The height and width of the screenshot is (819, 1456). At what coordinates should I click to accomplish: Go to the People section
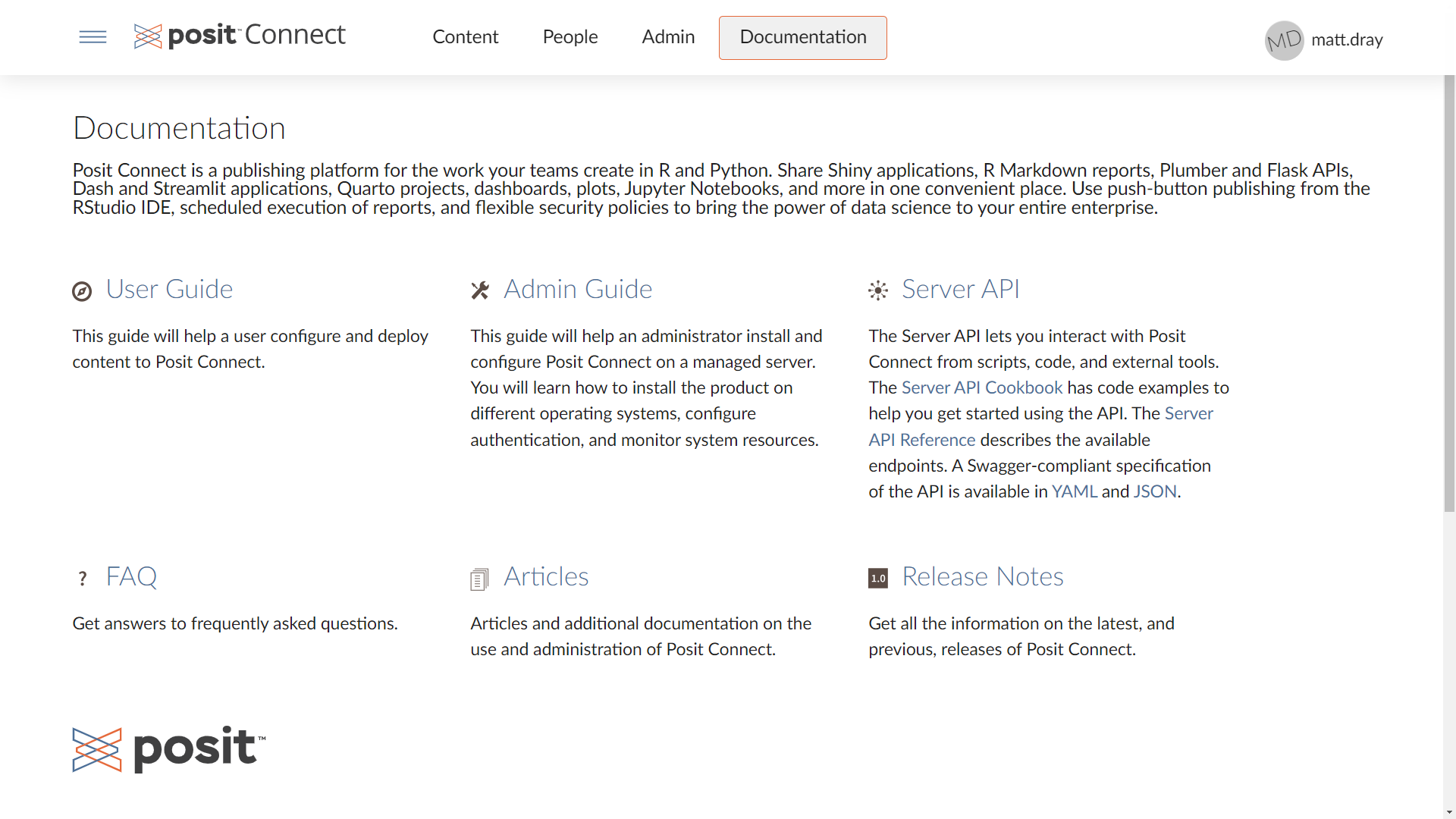click(570, 37)
